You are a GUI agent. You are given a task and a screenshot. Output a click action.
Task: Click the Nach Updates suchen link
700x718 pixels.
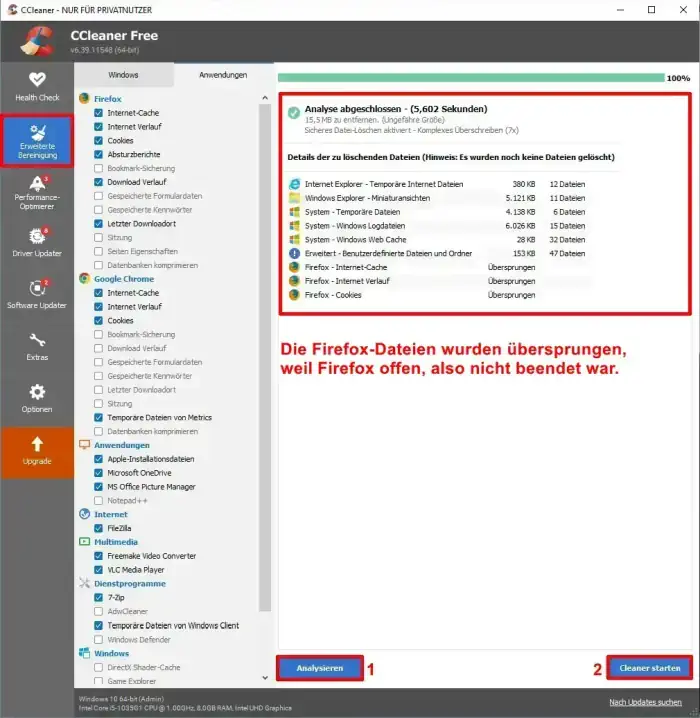645,702
